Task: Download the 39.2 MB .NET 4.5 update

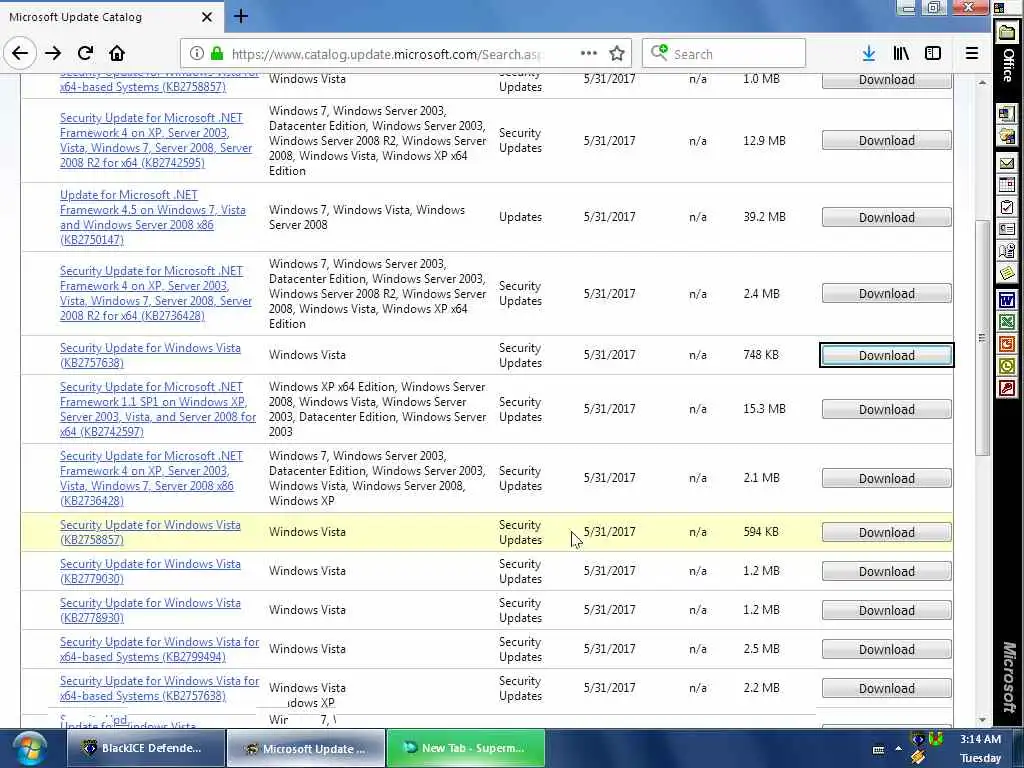Action: tap(886, 217)
